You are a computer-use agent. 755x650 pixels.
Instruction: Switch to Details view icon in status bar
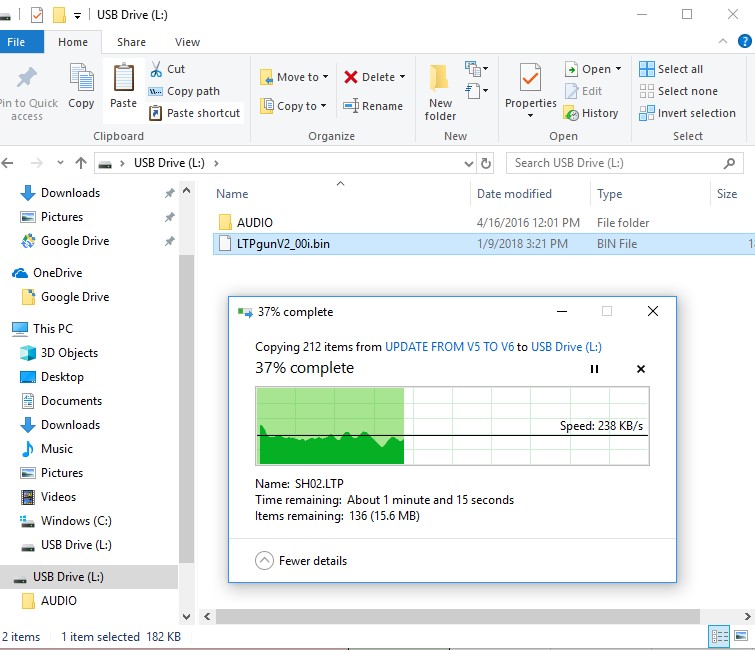[719, 637]
